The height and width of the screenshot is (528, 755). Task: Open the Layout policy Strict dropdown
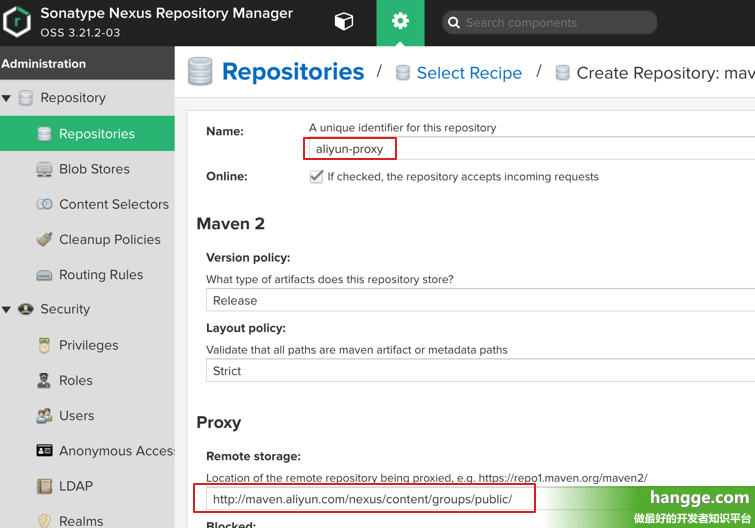click(x=481, y=371)
